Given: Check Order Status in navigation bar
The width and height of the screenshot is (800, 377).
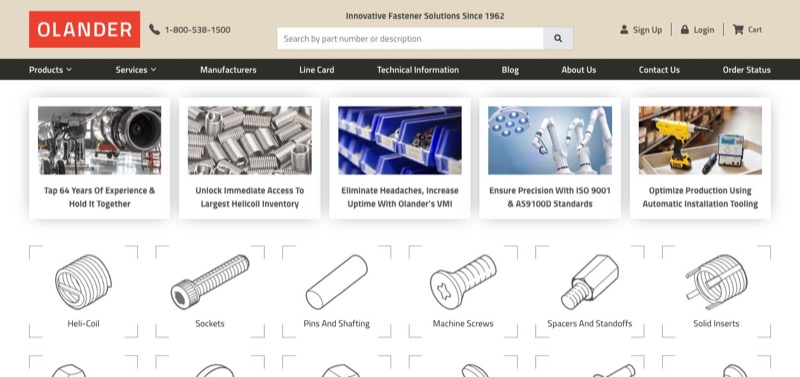Looking at the screenshot, I should click(746, 70).
